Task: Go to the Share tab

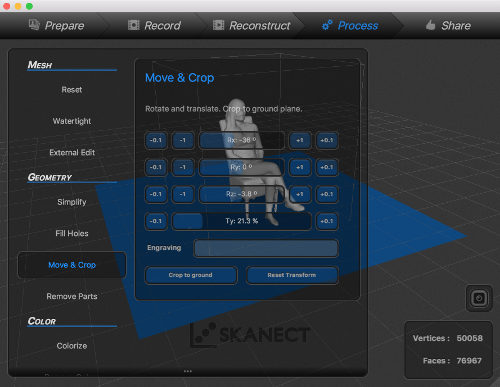Action: coord(448,26)
